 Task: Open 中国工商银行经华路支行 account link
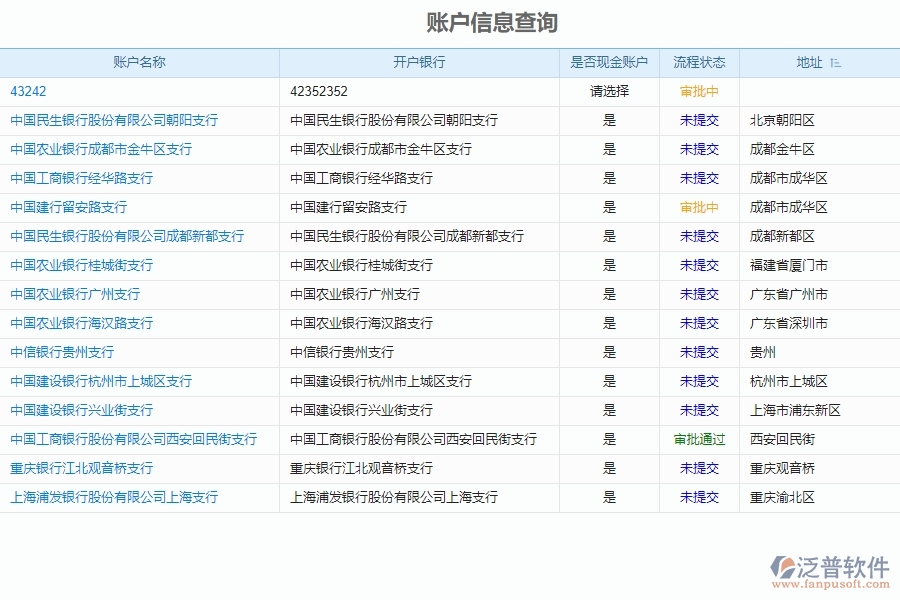[82, 178]
